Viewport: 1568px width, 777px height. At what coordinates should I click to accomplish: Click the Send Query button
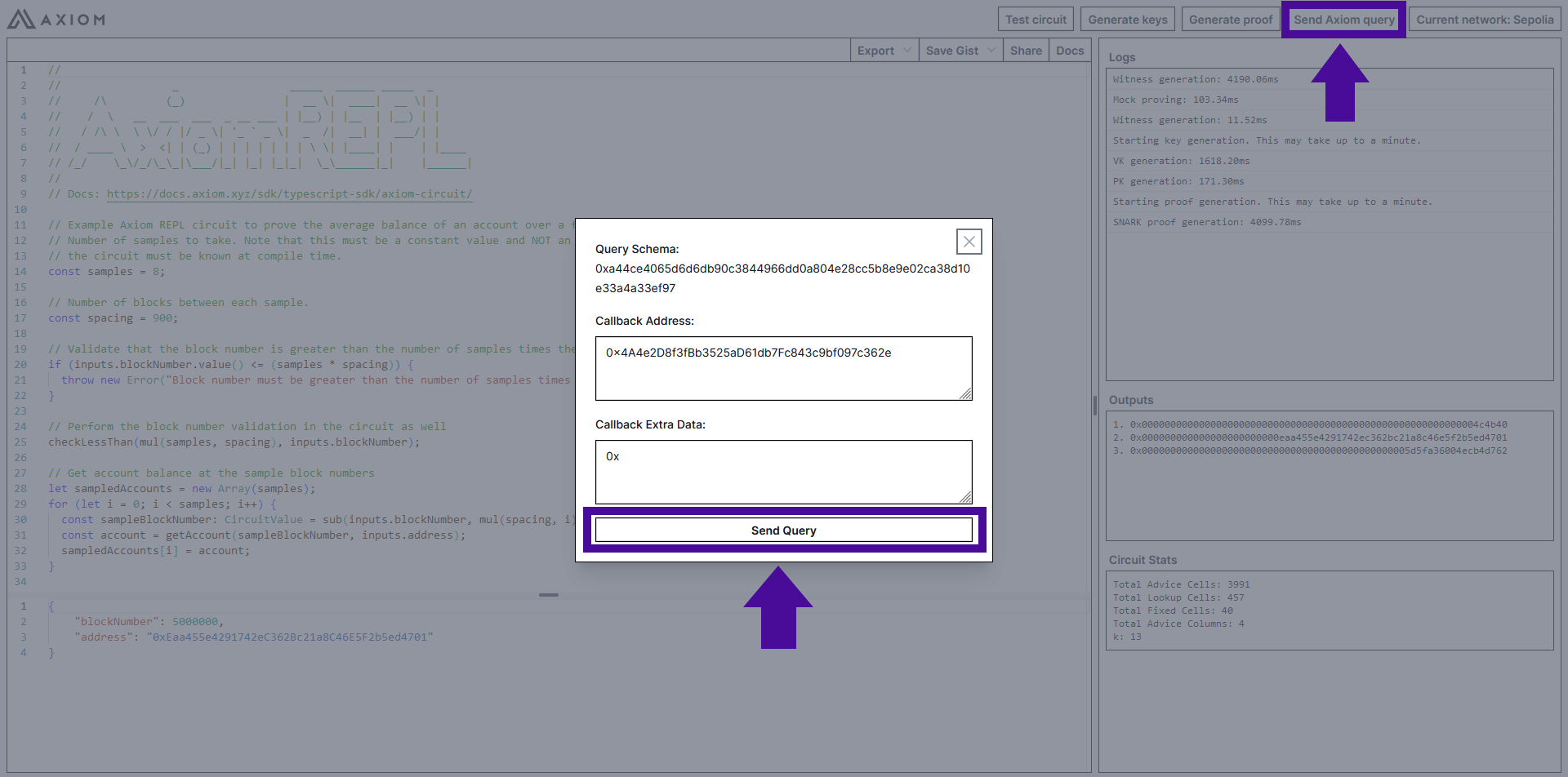pyautogui.click(x=783, y=531)
